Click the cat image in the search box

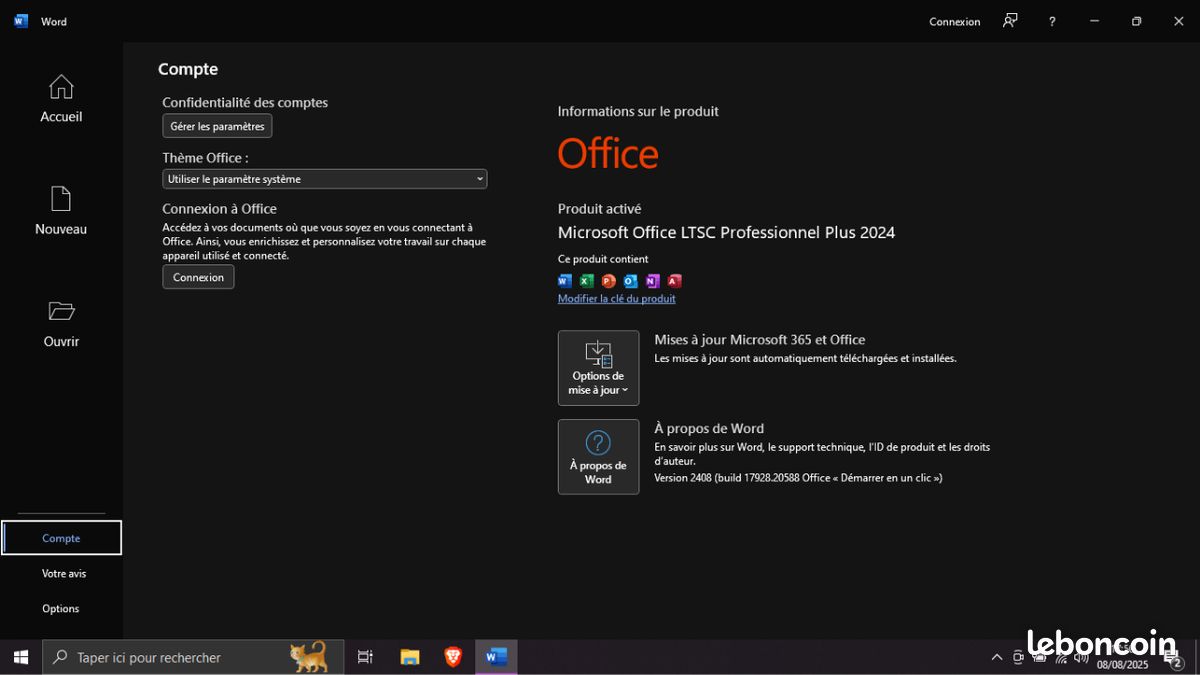(x=309, y=657)
